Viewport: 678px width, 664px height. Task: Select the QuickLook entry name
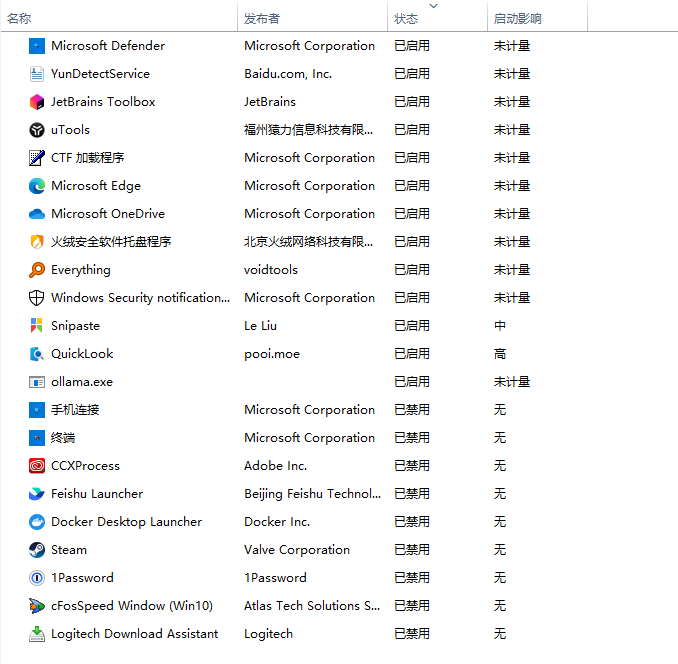pos(82,354)
